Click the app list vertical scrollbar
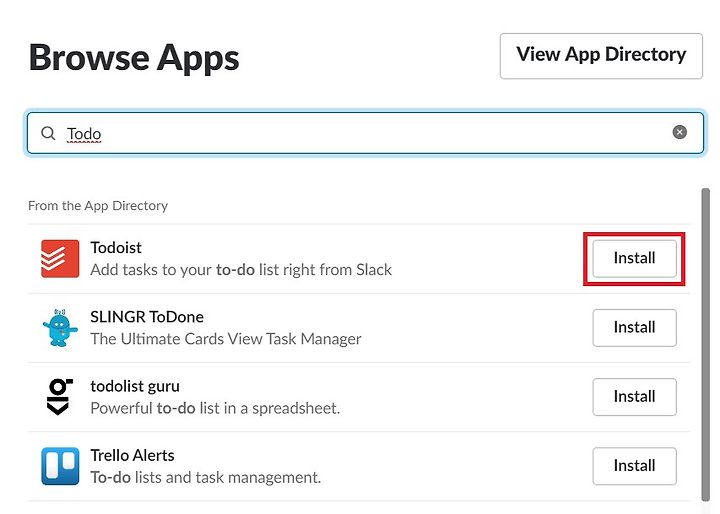 [x=705, y=345]
